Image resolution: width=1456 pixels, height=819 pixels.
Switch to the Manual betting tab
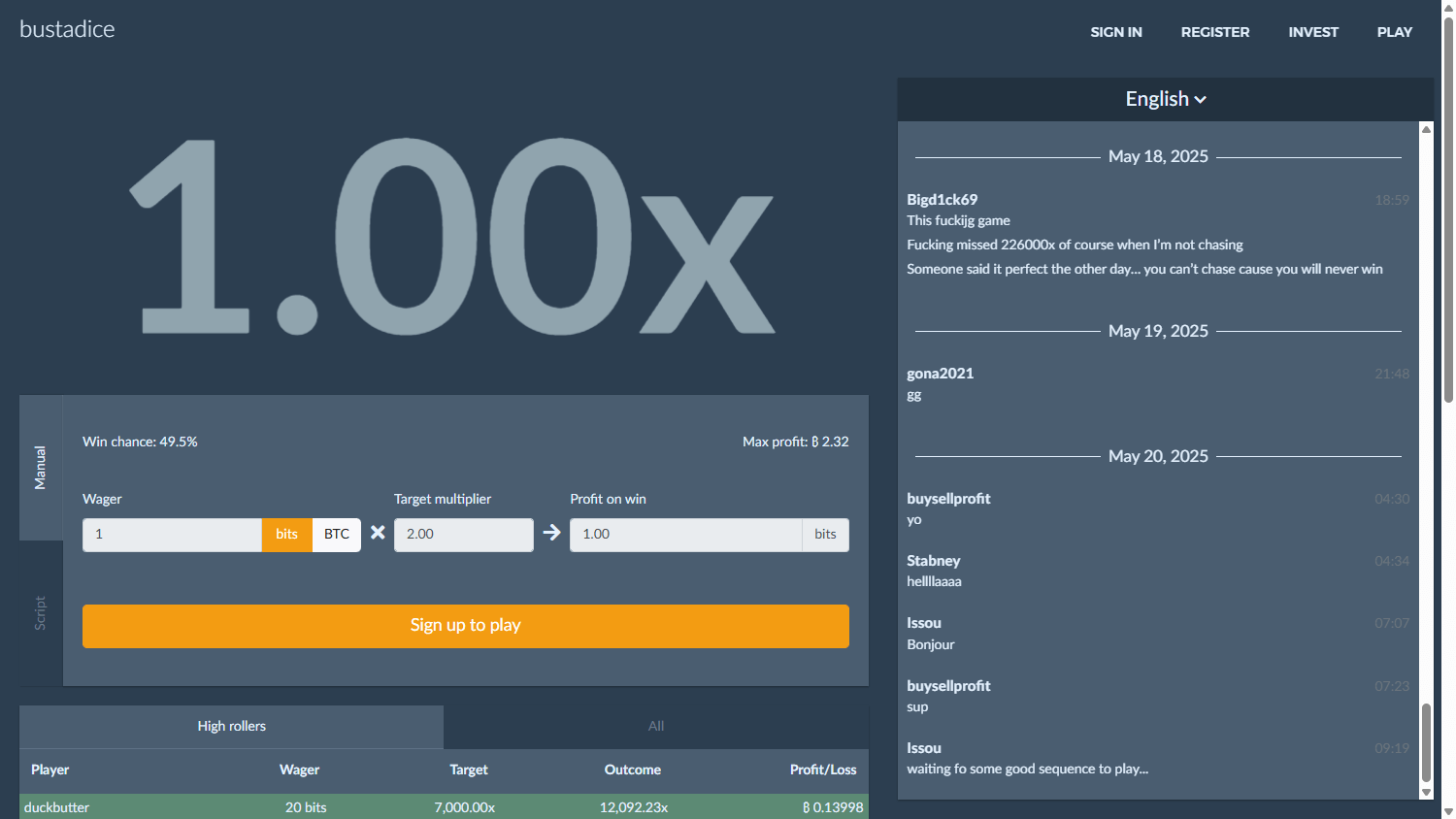tap(41, 468)
